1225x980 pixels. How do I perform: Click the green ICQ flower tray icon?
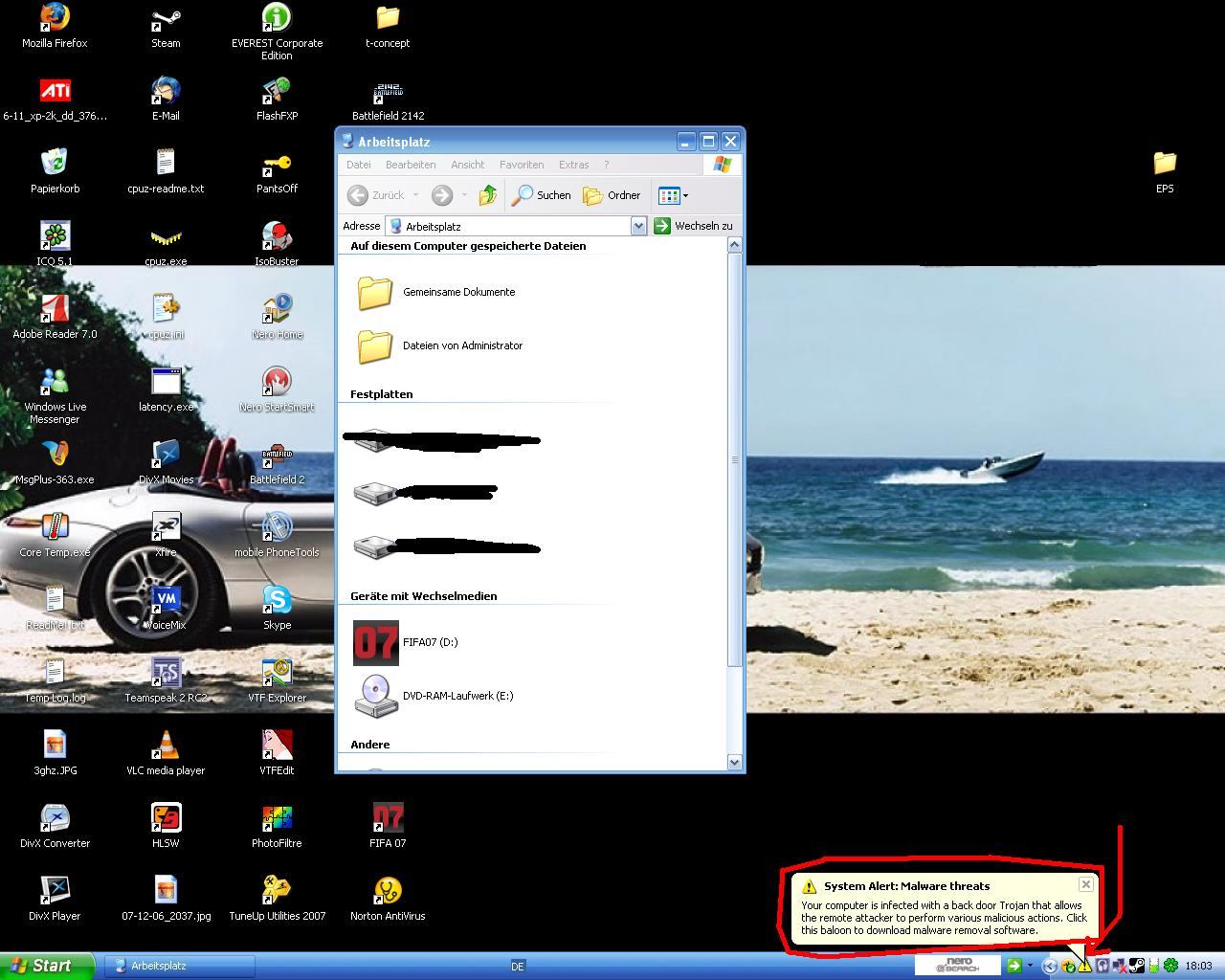click(1170, 967)
